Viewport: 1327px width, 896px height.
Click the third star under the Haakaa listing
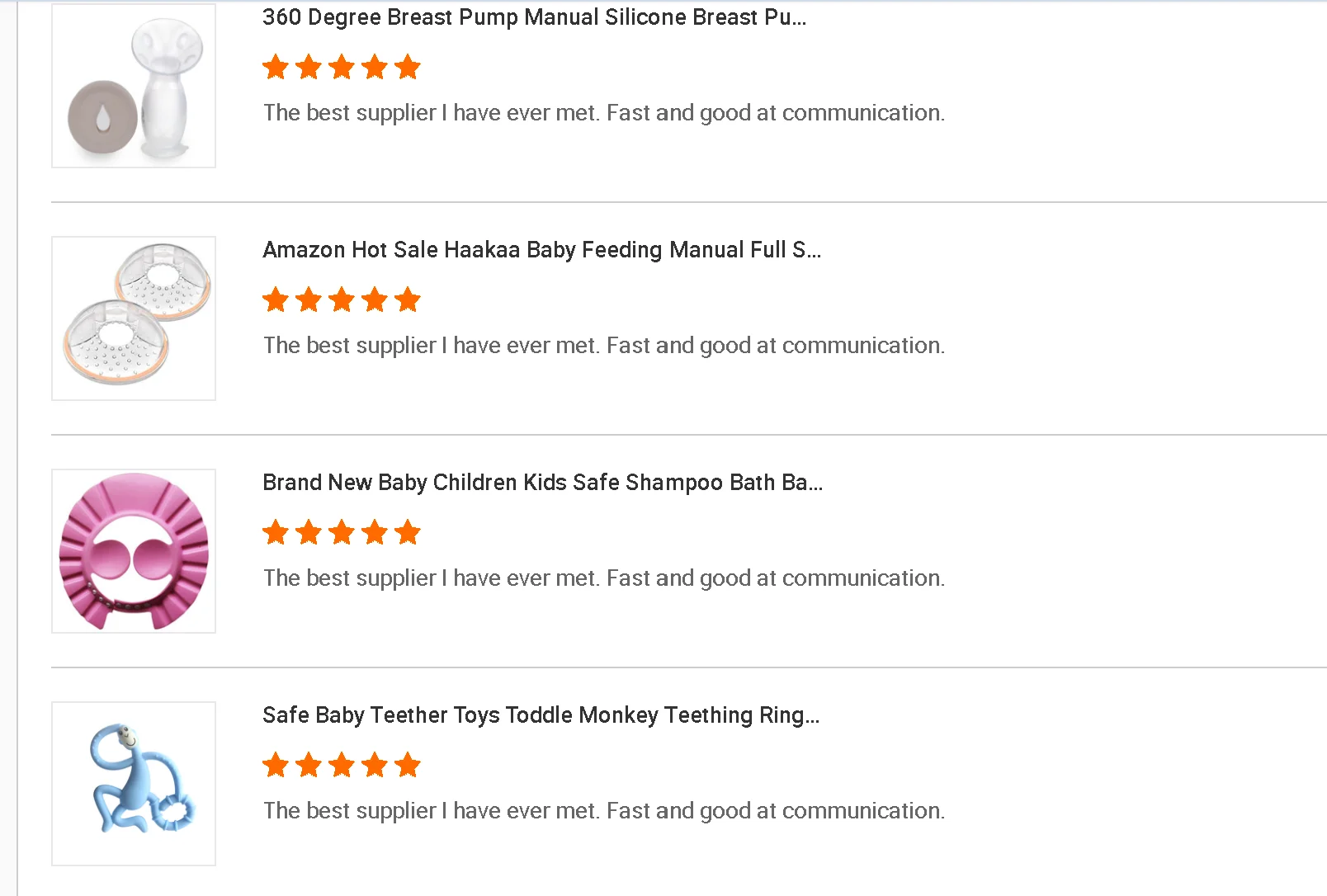click(x=342, y=299)
